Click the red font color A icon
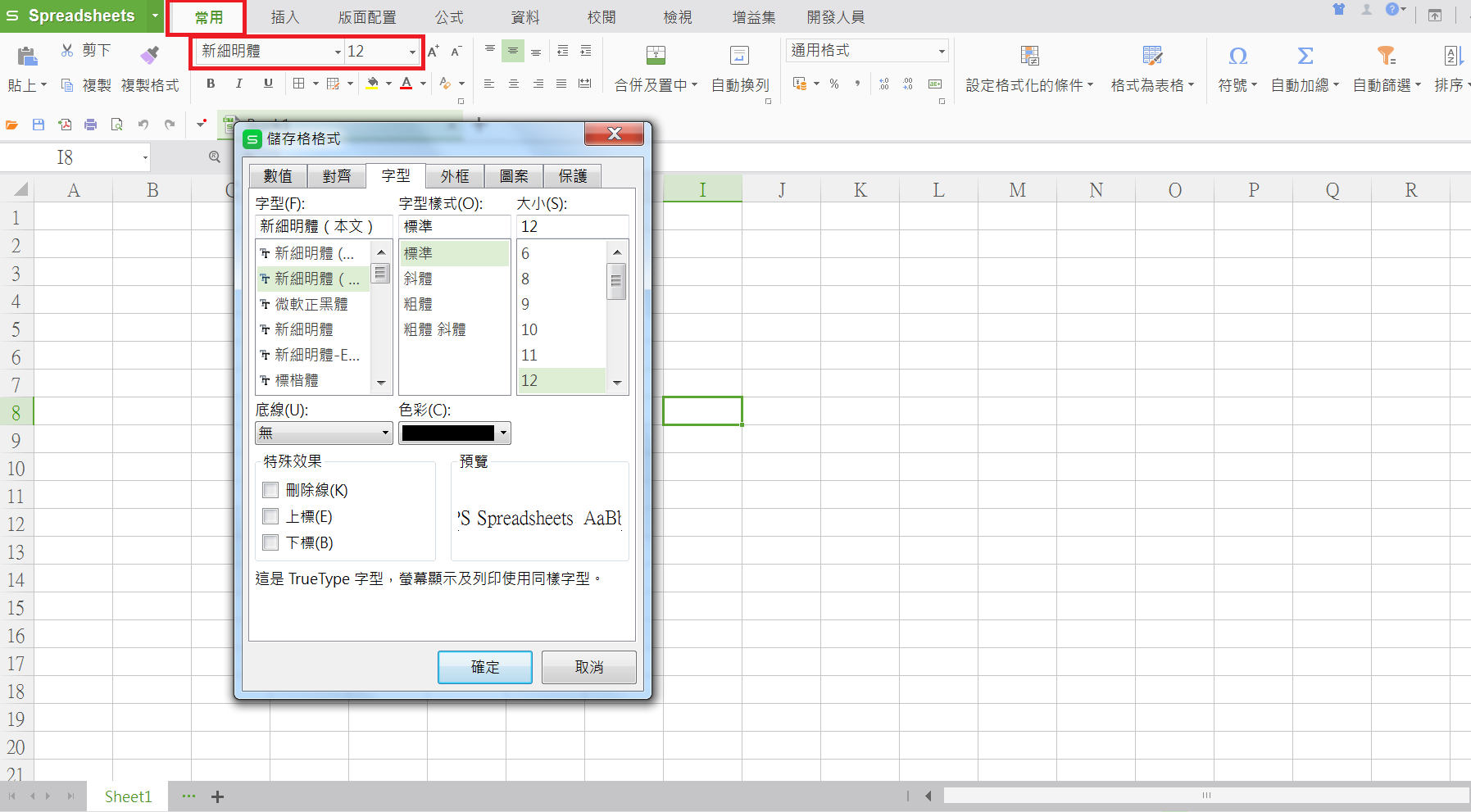The height and width of the screenshot is (812, 1471). 406,84
